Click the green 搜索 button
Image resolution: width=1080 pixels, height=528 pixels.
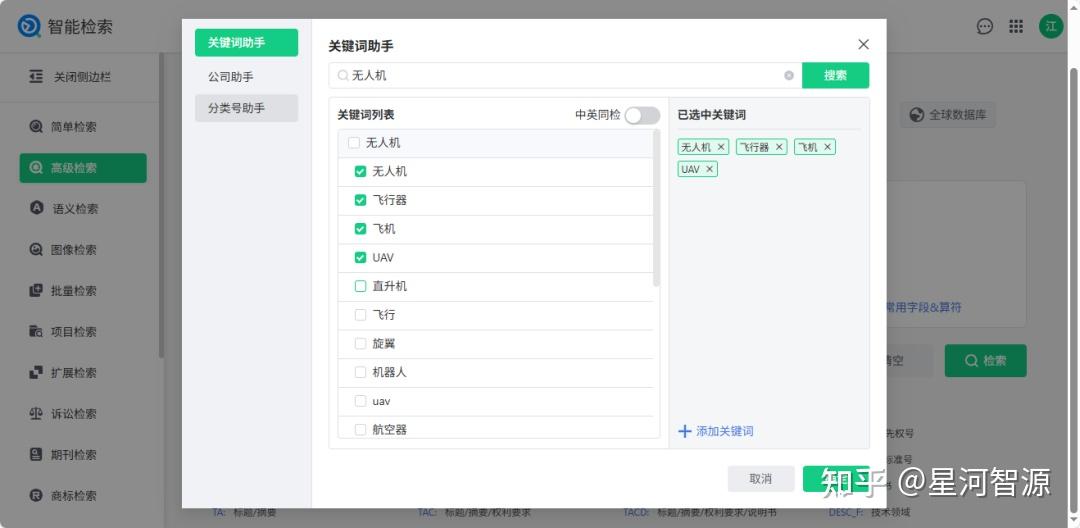(835, 76)
